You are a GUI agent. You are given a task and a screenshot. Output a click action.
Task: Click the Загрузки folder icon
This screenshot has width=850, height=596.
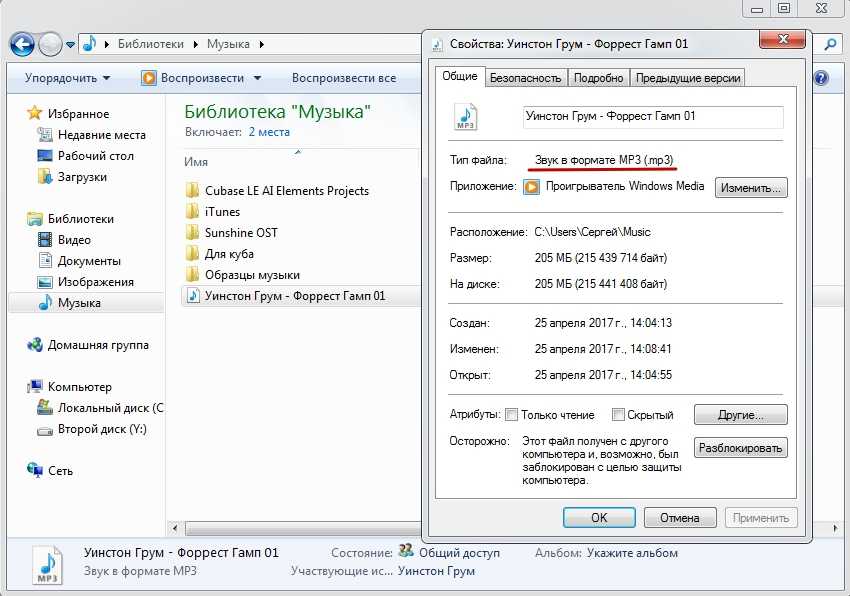pos(44,177)
